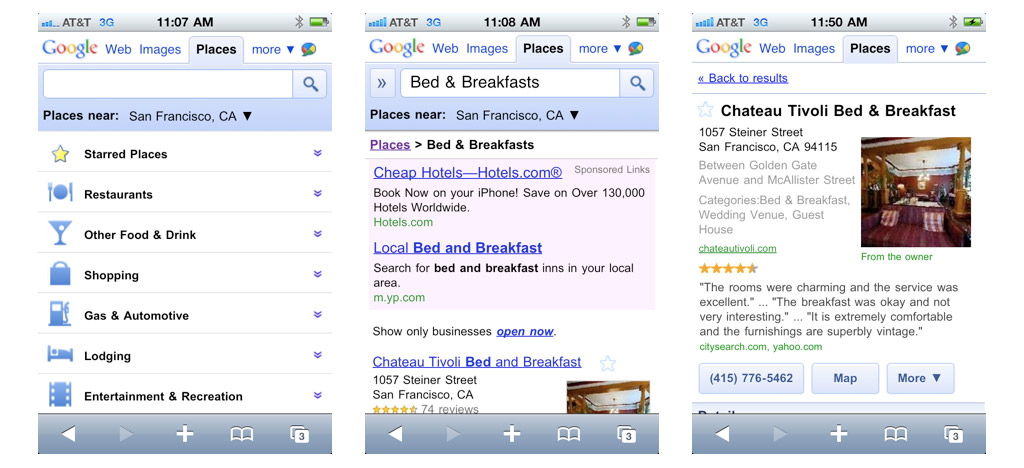
Task: Tap the search magnifier button beside Bed & Breakfasts
Action: [x=637, y=83]
